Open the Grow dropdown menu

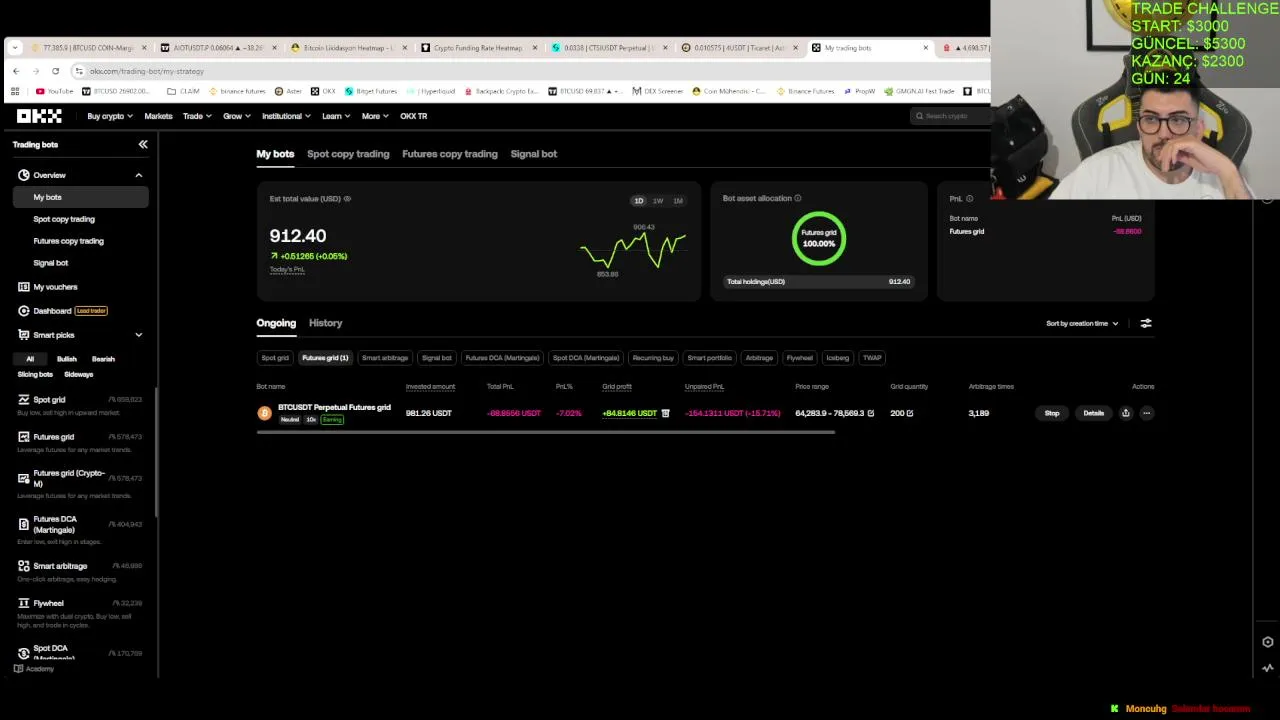[x=236, y=116]
